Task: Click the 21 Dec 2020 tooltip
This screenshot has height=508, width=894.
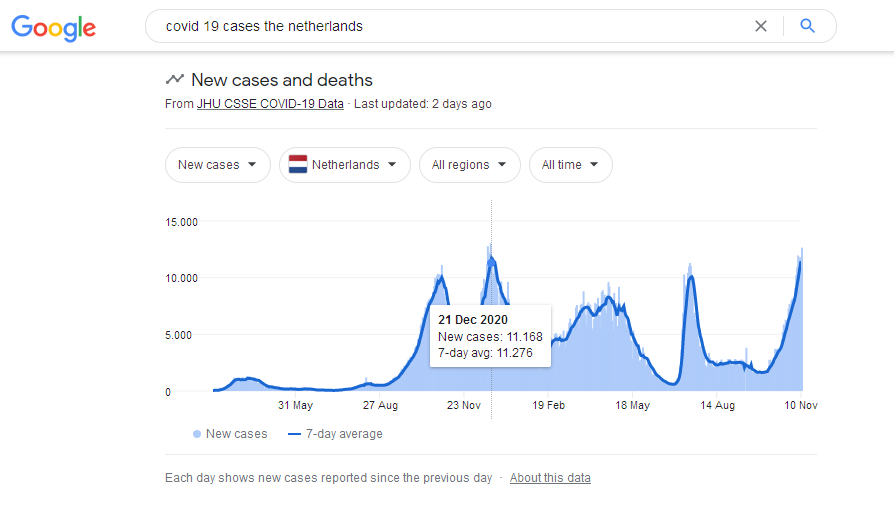Action: pos(490,334)
